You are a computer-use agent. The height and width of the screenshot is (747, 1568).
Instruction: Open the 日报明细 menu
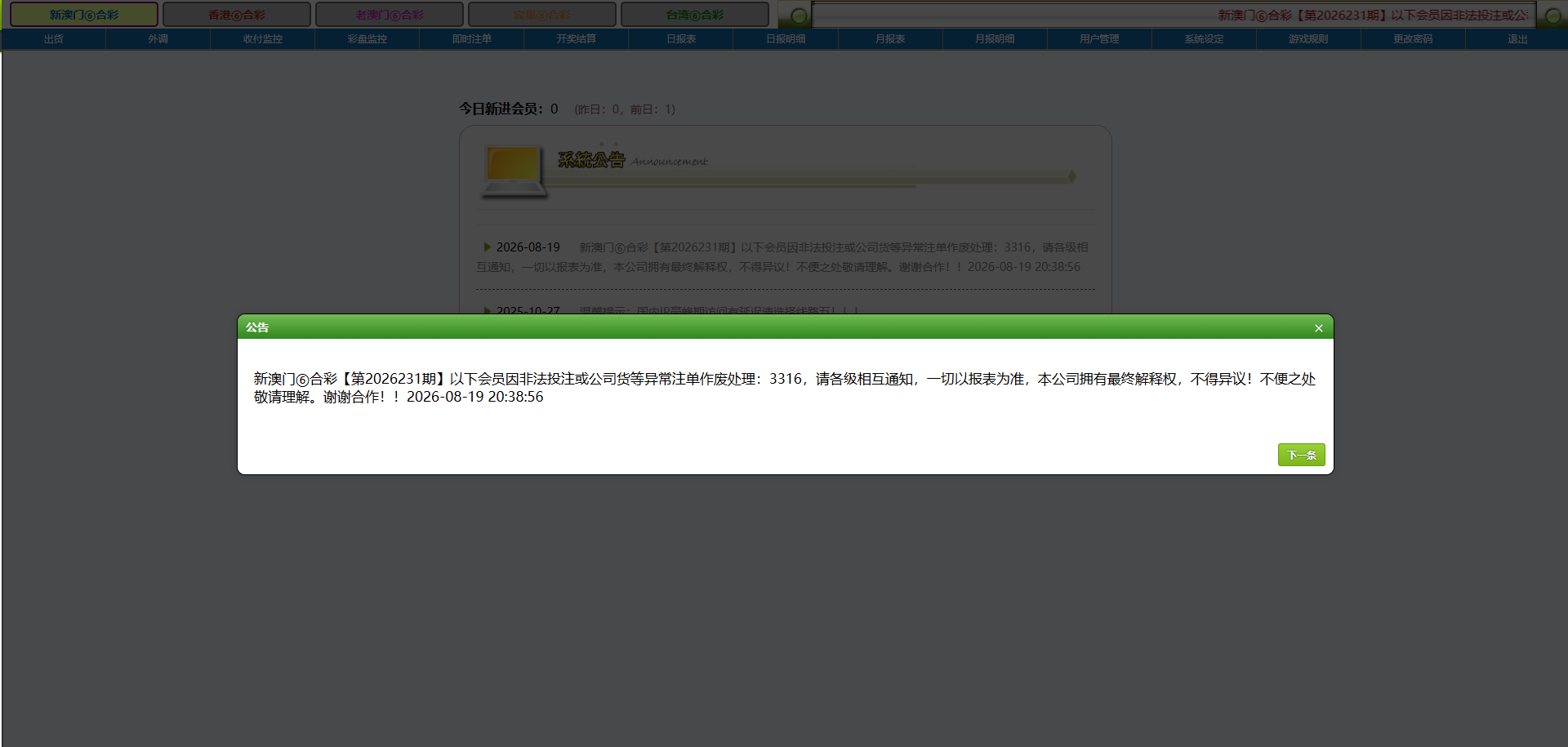click(786, 39)
